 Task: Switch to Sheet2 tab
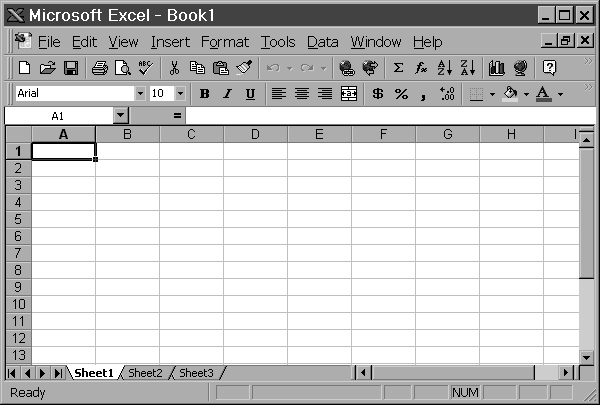[145, 373]
